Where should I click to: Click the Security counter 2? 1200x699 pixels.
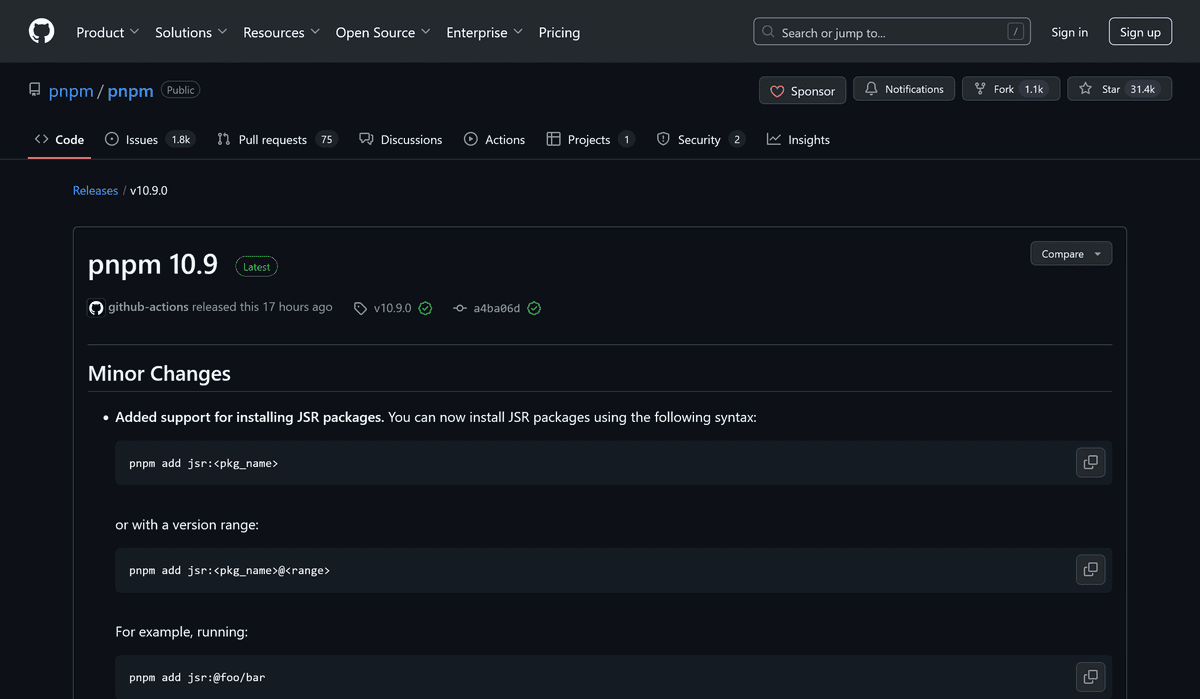(x=737, y=140)
